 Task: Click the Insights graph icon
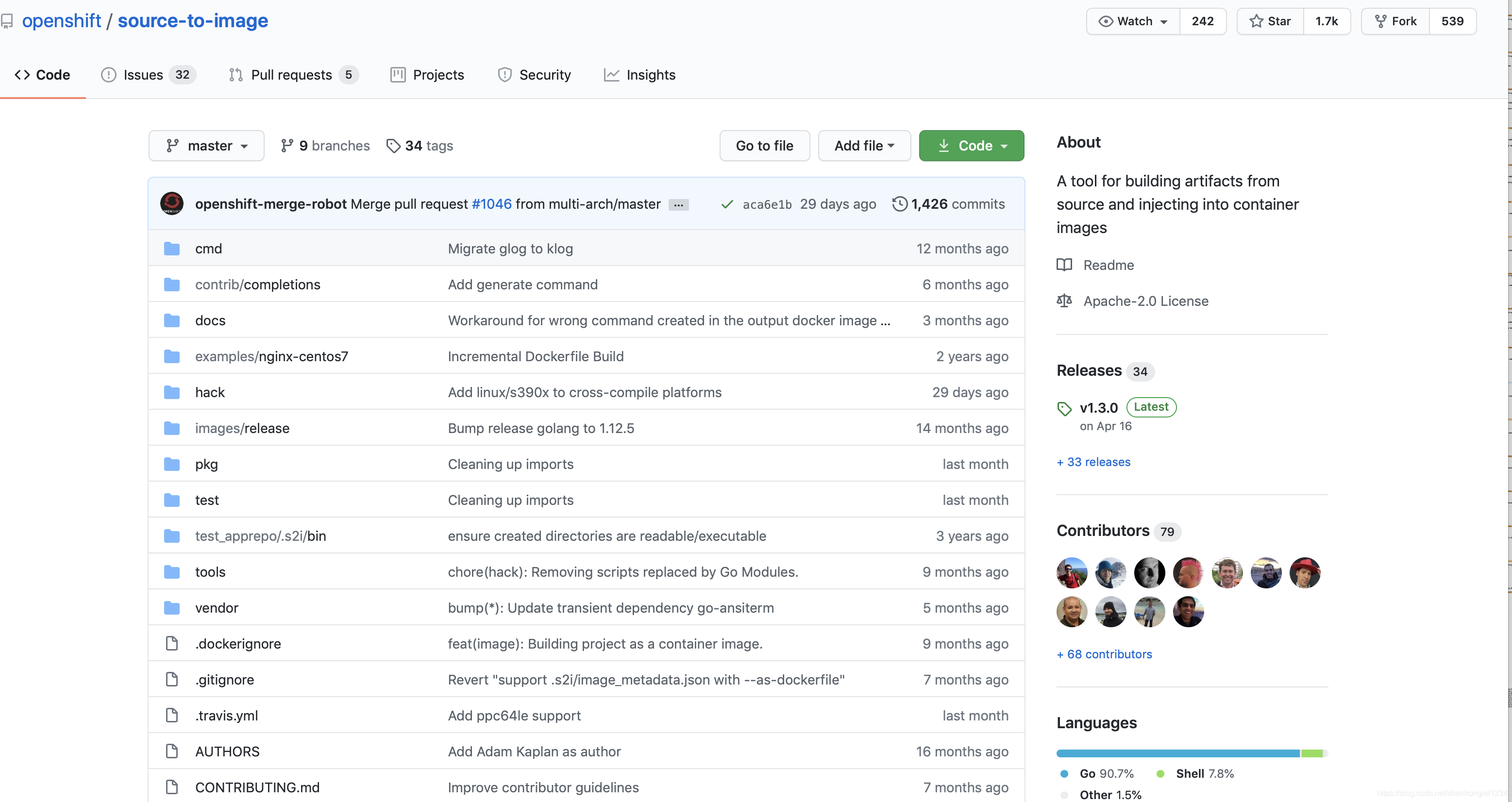pyautogui.click(x=611, y=74)
